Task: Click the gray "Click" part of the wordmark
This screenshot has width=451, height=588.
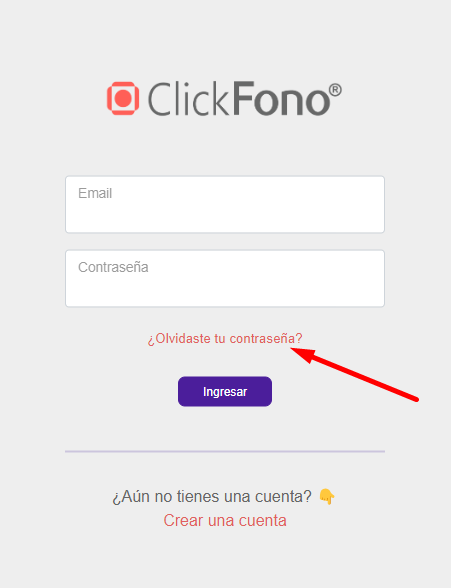Action: (x=188, y=99)
